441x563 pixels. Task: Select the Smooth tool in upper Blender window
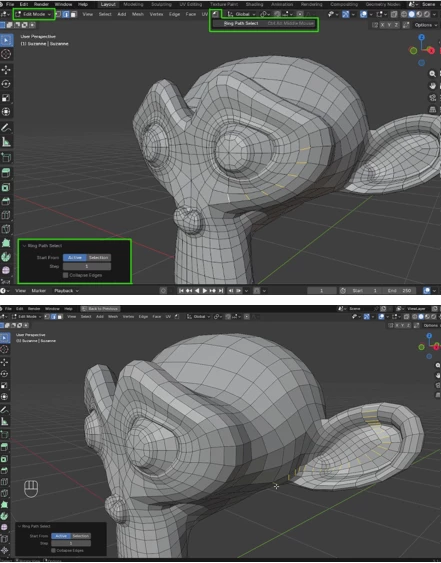pyautogui.click(x=6, y=270)
